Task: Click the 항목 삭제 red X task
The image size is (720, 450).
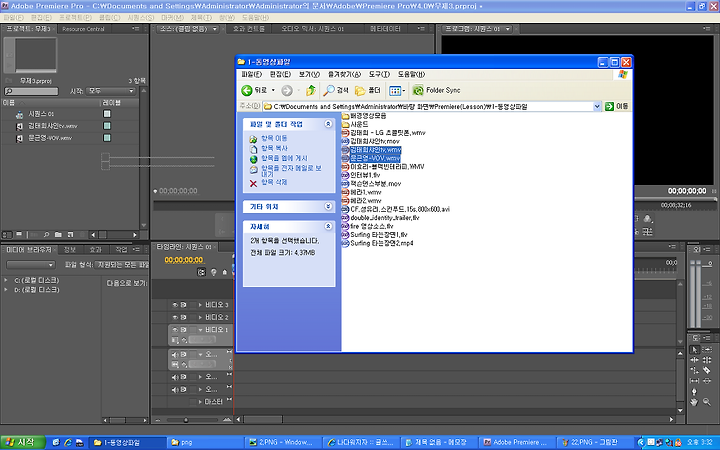Action: [253, 183]
